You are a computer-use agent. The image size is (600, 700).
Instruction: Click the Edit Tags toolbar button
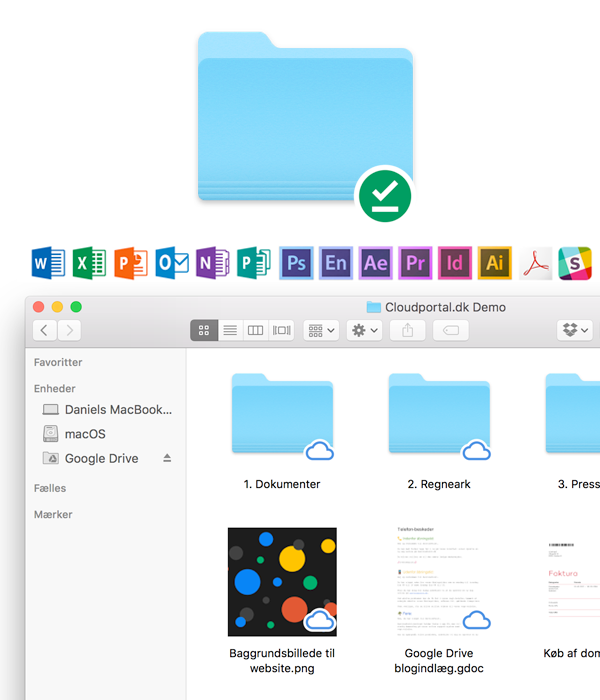[x=451, y=330]
